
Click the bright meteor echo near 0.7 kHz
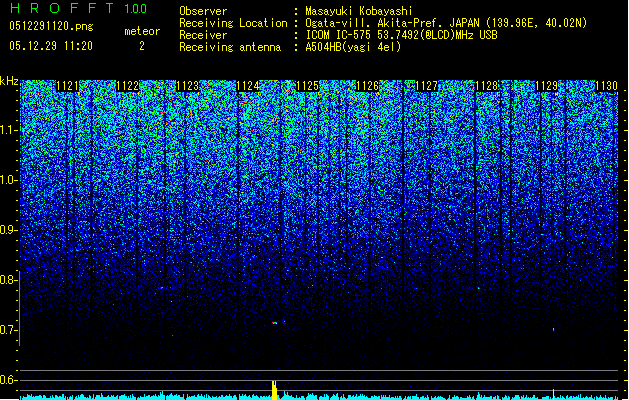click(275, 323)
